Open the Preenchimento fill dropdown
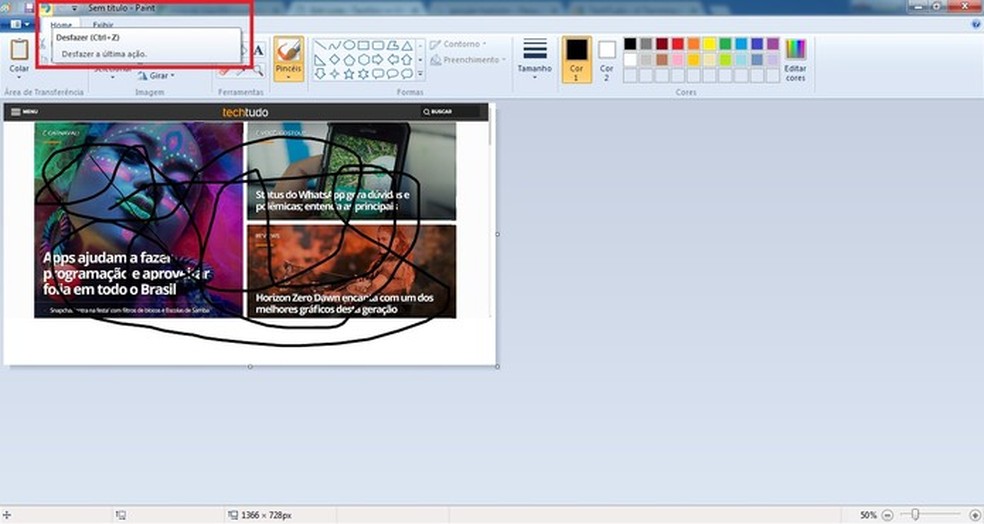The width and height of the screenshot is (984, 524). click(468, 60)
